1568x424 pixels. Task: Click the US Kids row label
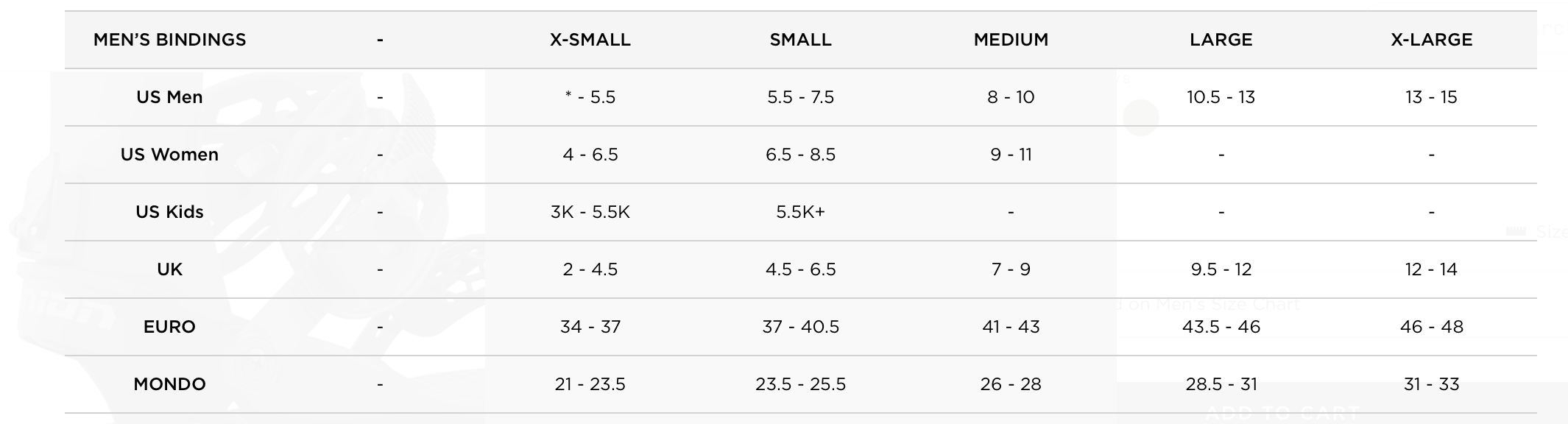click(x=169, y=212)
